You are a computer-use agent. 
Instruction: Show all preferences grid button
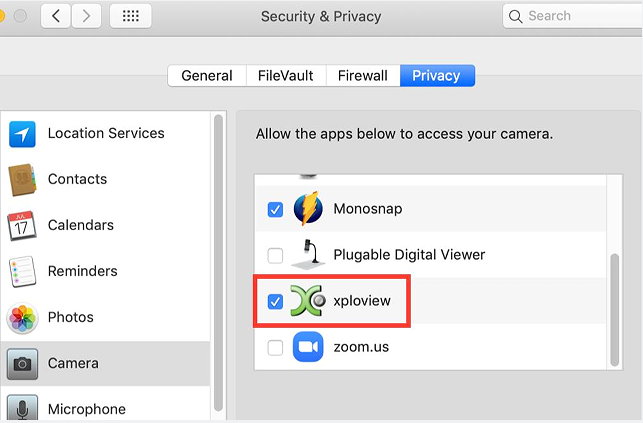pos(130,16)
